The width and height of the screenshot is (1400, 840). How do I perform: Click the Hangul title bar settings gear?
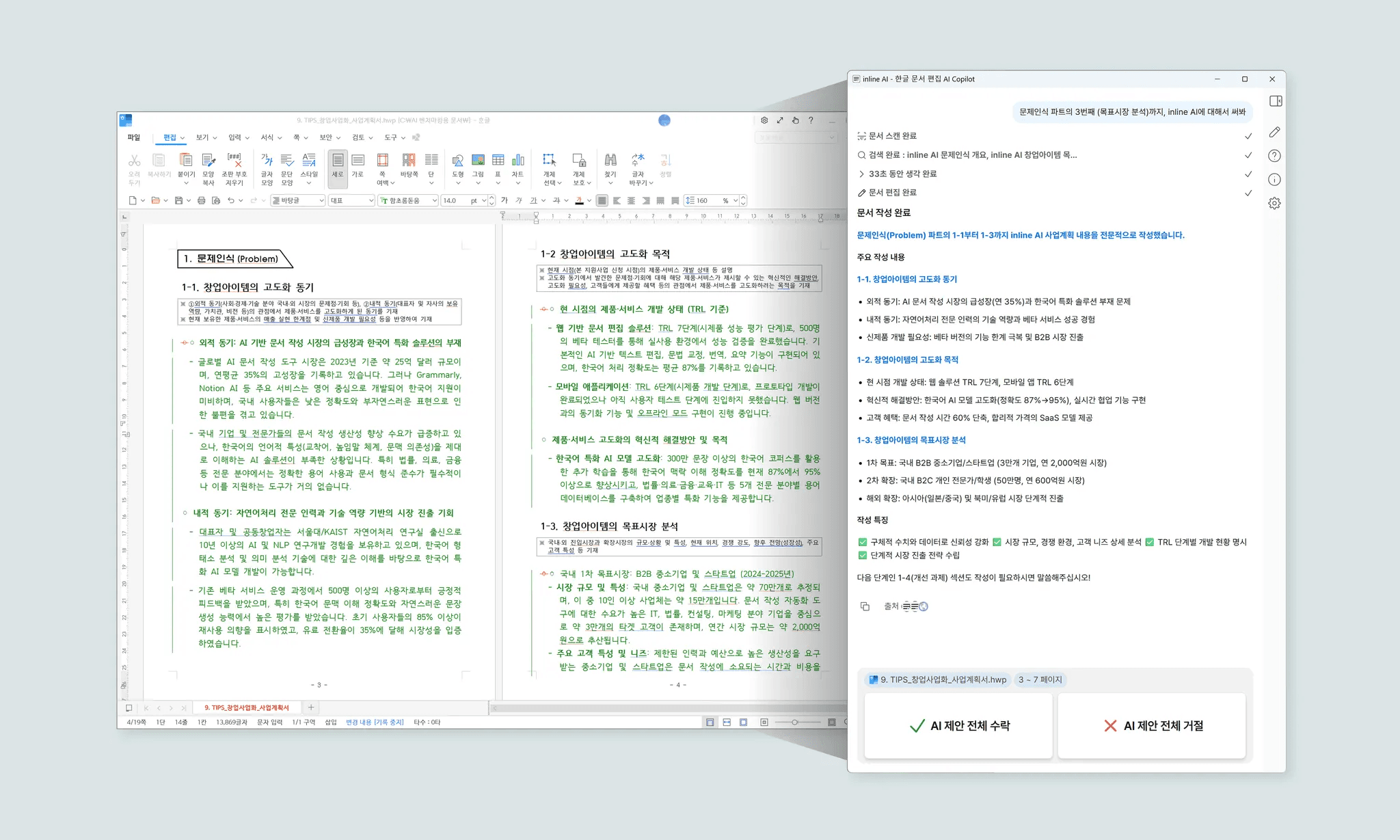pyautogui.click(x=764, y=120)
